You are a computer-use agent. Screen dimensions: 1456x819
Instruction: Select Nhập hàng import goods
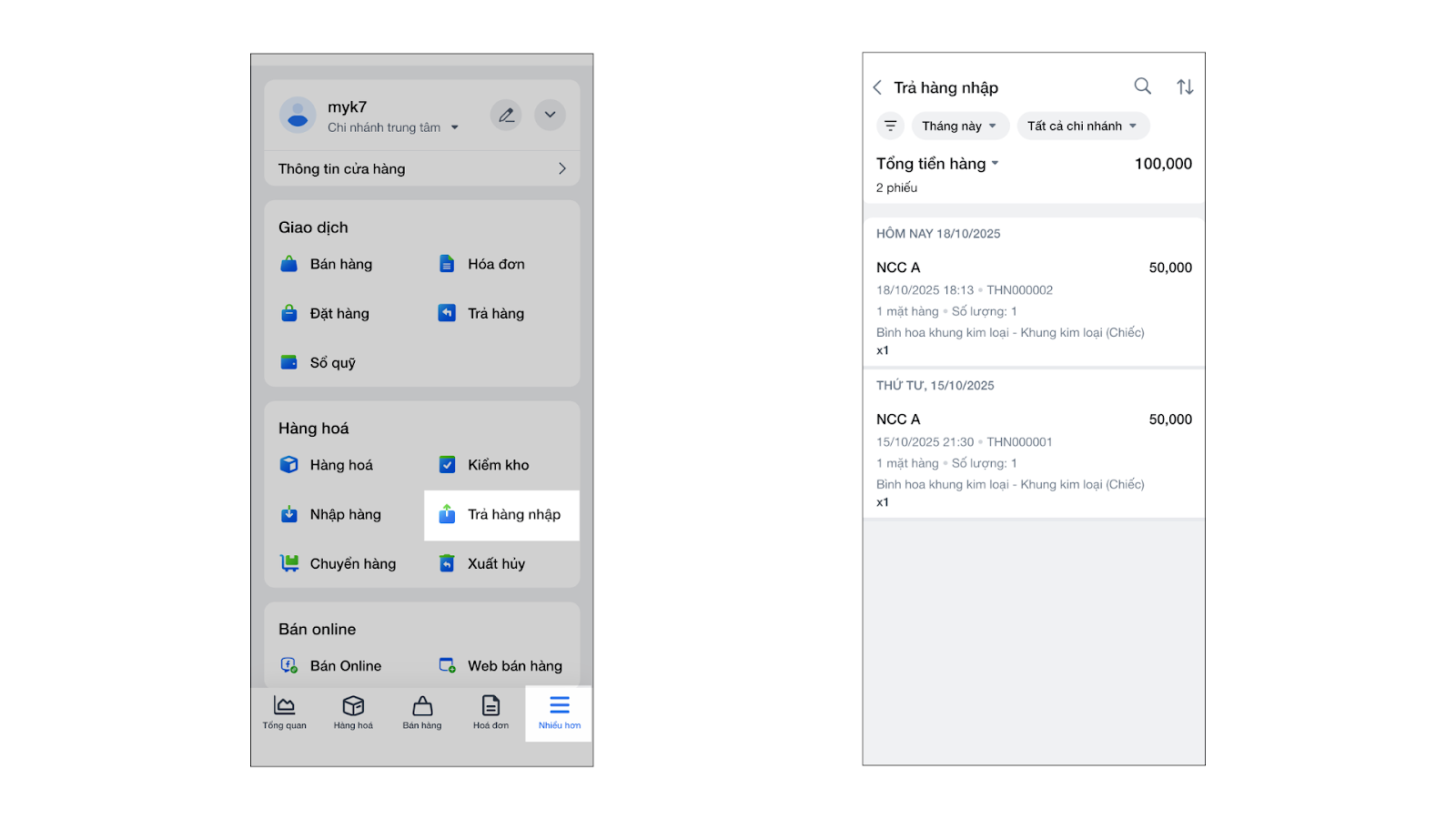click(330, 515)
